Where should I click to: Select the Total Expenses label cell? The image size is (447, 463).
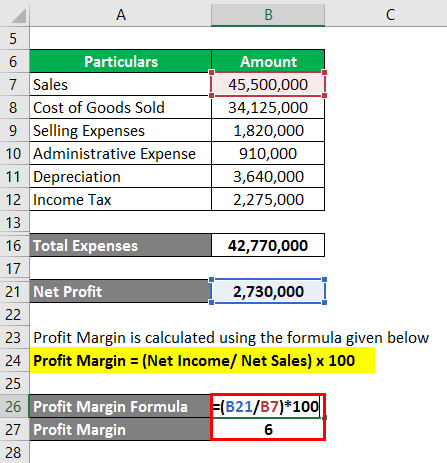pyautogui.click(x=120, y=245)
